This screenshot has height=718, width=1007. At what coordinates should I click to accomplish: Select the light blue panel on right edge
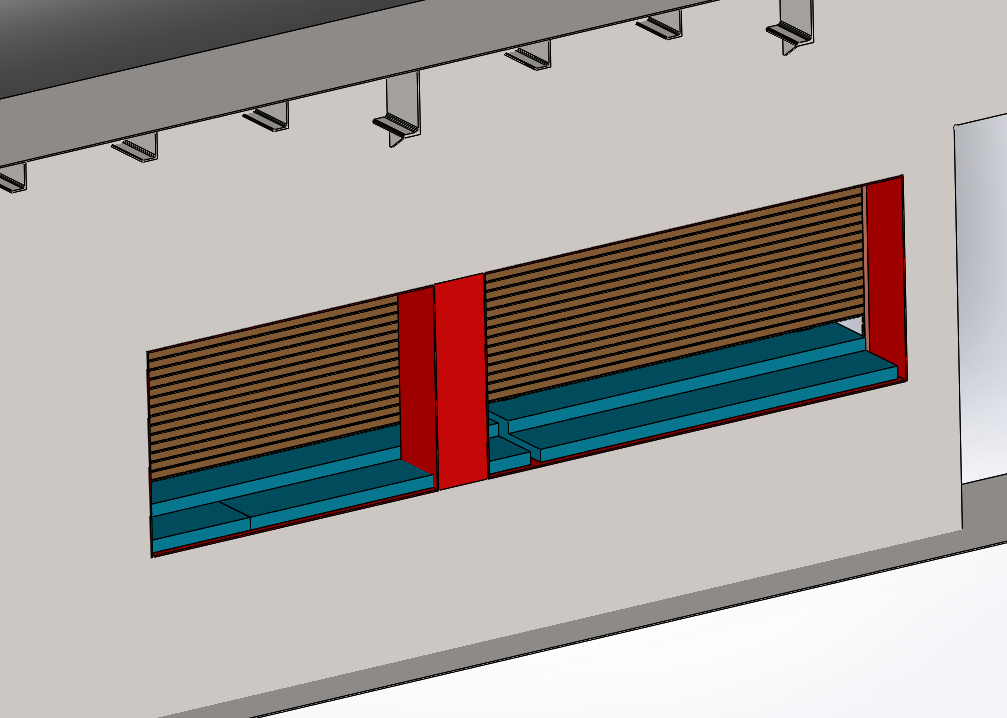coord(981,300)
